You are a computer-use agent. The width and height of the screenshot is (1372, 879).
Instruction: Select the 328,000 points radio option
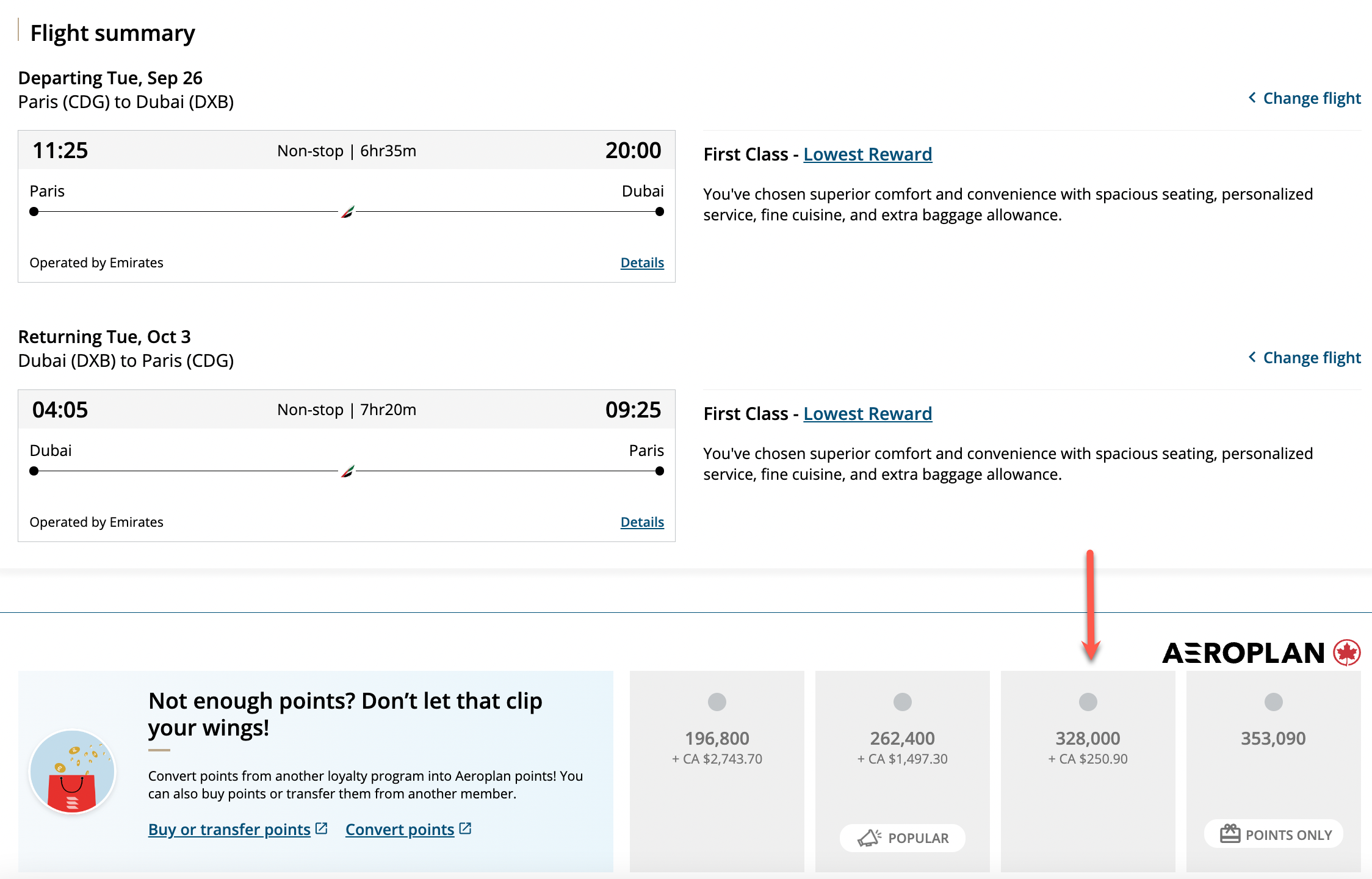[x=1088, y=702]
